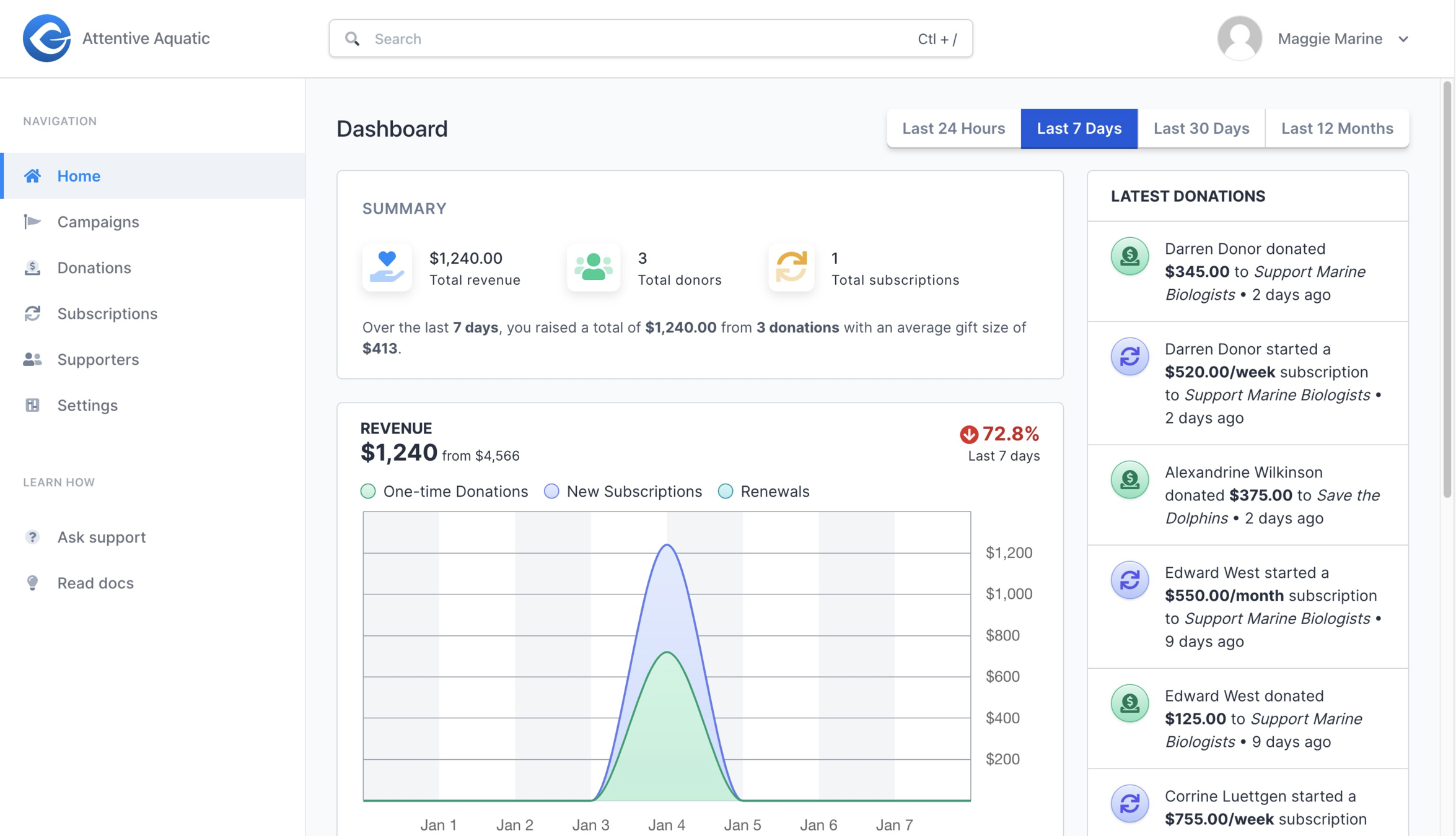
Task: Focus the Search input field
Action: pos(638,38)
